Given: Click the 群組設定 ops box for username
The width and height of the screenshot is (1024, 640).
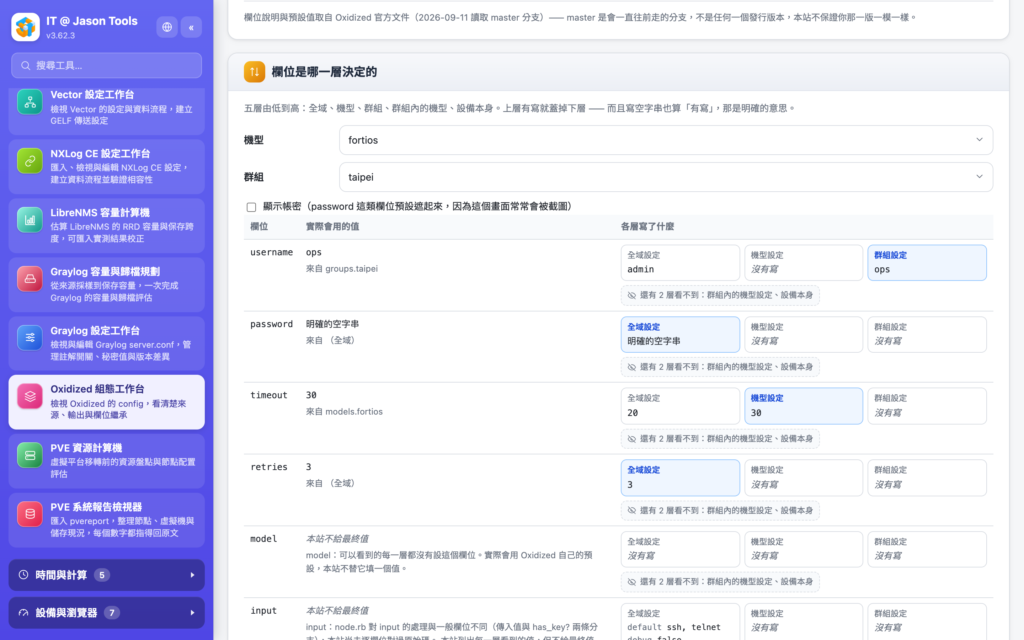Looking at the screenshot, I should tap(927, 263).
